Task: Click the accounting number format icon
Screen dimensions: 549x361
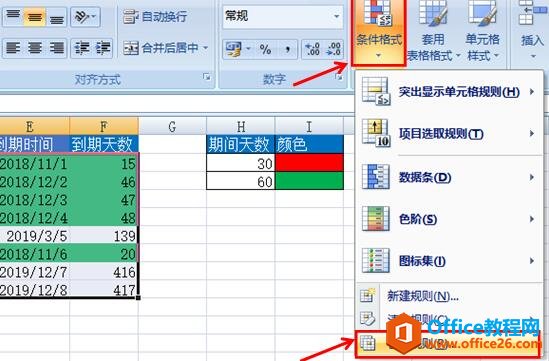Action: (x=234, y=49)
